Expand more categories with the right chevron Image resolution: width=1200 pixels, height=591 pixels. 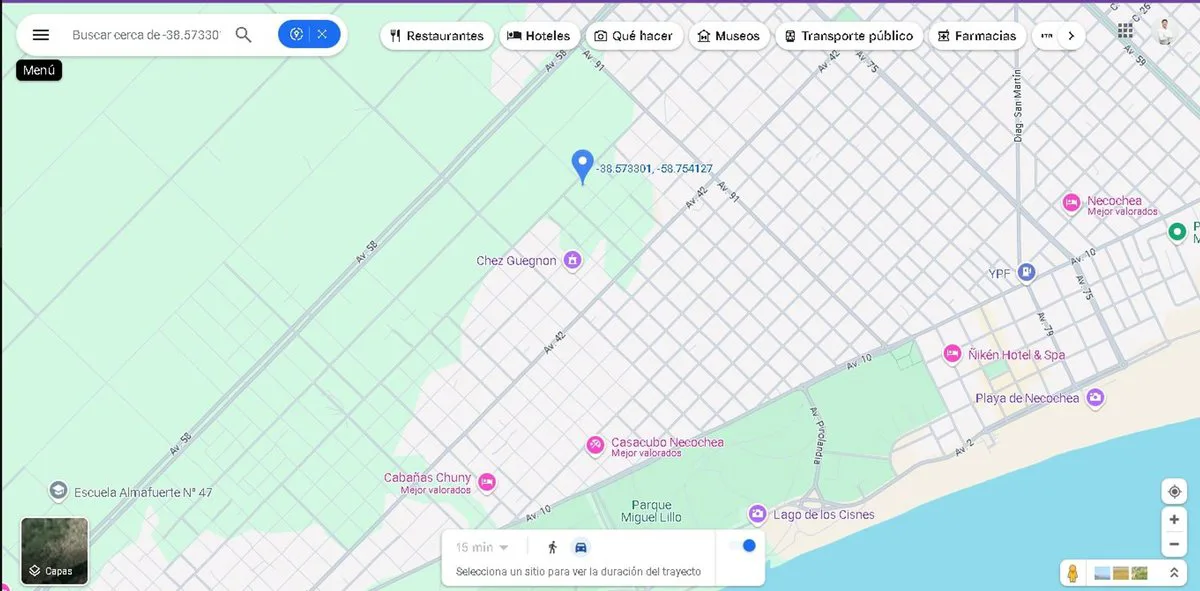click(1071, 36)
